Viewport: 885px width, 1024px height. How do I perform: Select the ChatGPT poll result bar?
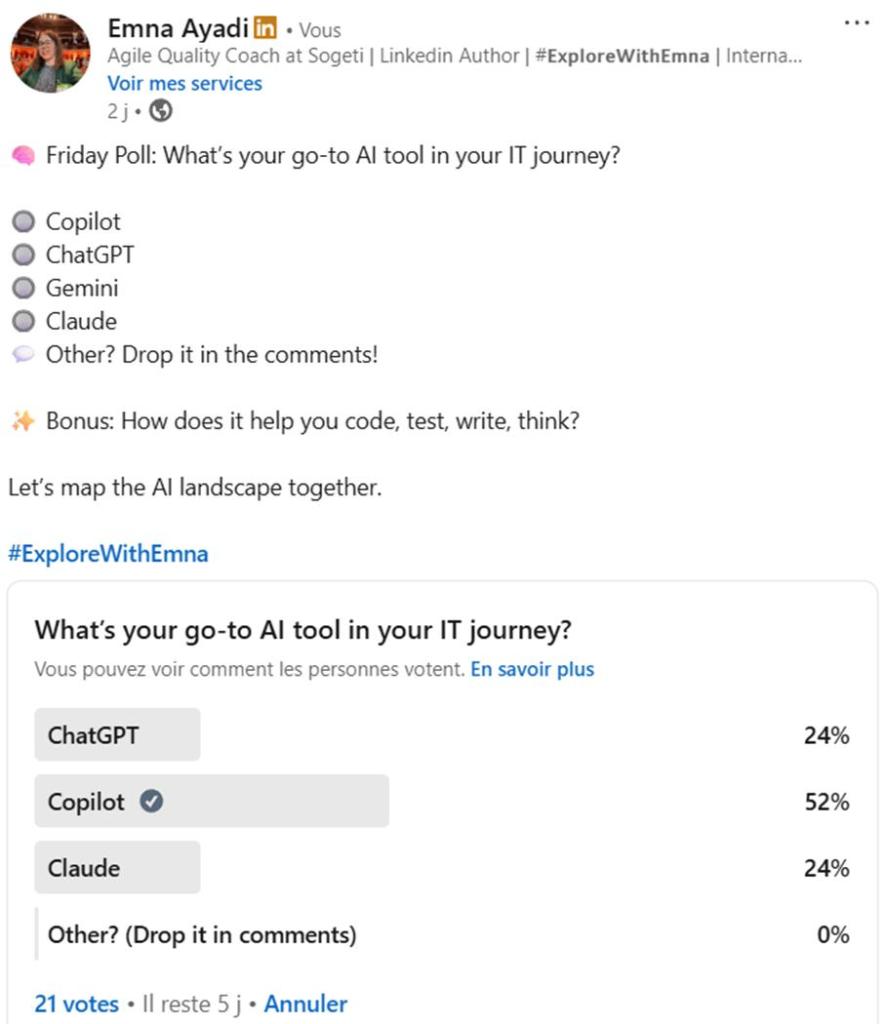(x=117, y=735)
